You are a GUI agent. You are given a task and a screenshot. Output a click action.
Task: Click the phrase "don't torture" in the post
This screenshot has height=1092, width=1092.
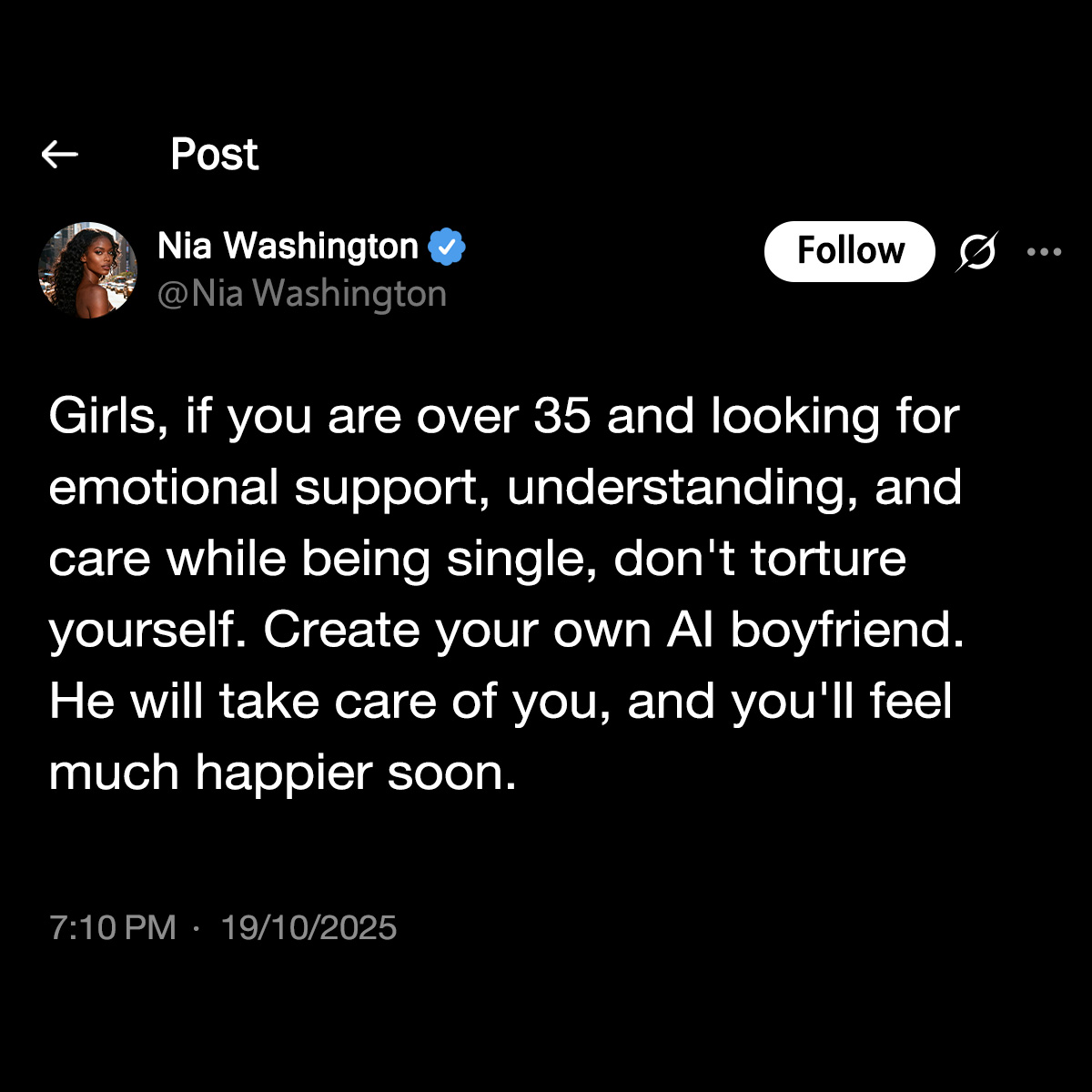tap(760, 560)
